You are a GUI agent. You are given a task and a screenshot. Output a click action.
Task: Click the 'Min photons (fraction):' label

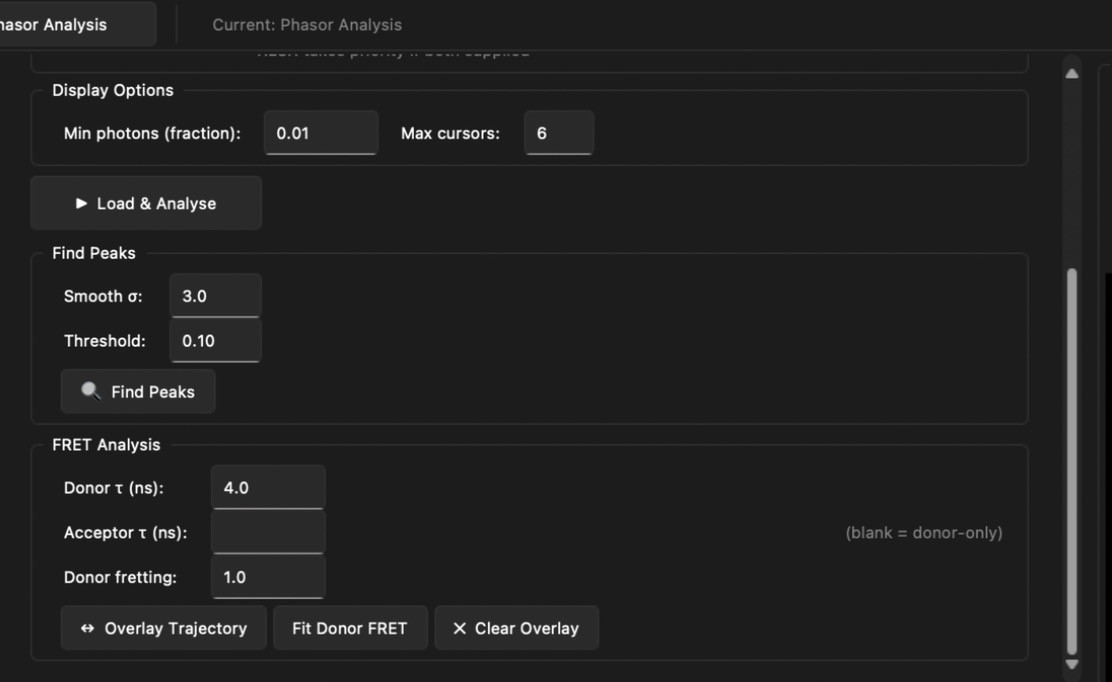pos(152,133)
